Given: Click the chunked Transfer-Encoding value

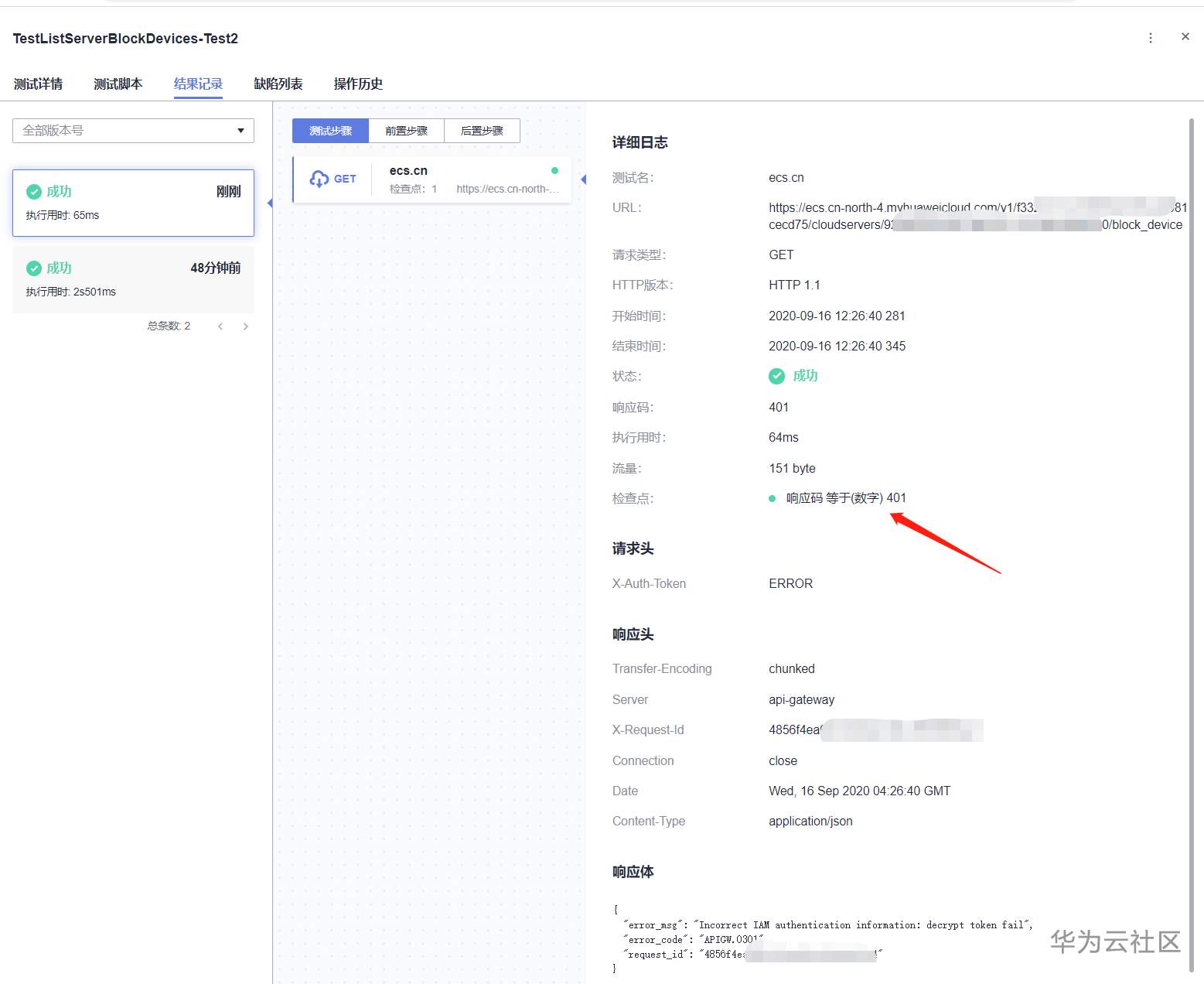Looking at the screenshot, I should click(x=792, y=668).
